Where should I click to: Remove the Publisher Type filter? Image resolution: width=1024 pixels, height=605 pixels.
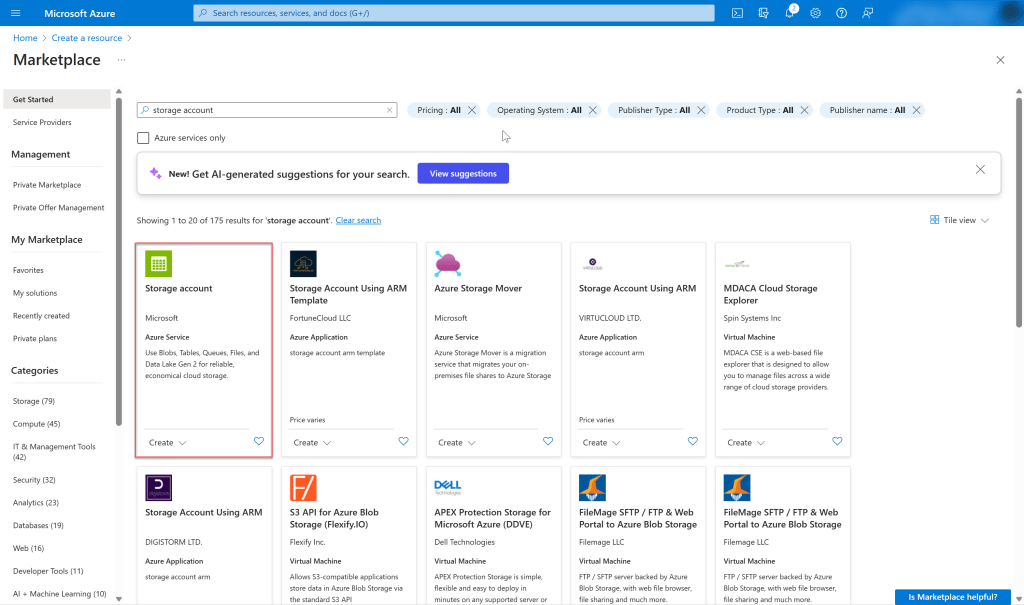click(701, 110)
